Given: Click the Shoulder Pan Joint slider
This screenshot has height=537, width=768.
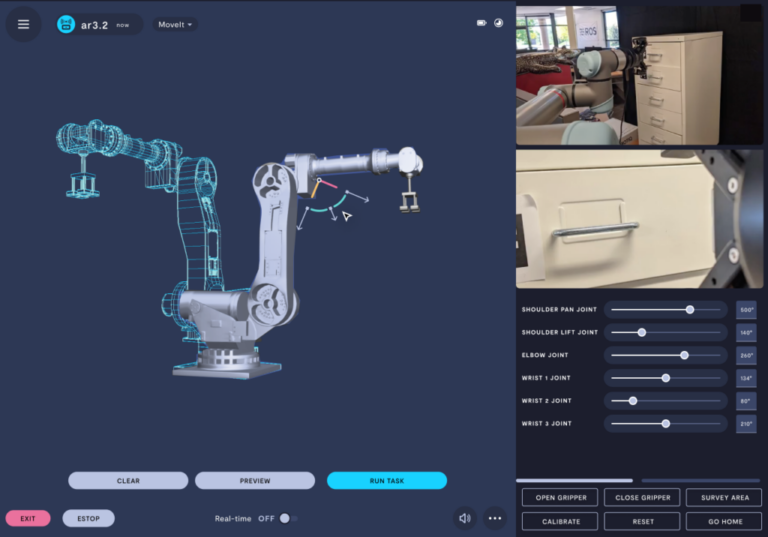Looking at the screenshot, I should coord(665,310).
